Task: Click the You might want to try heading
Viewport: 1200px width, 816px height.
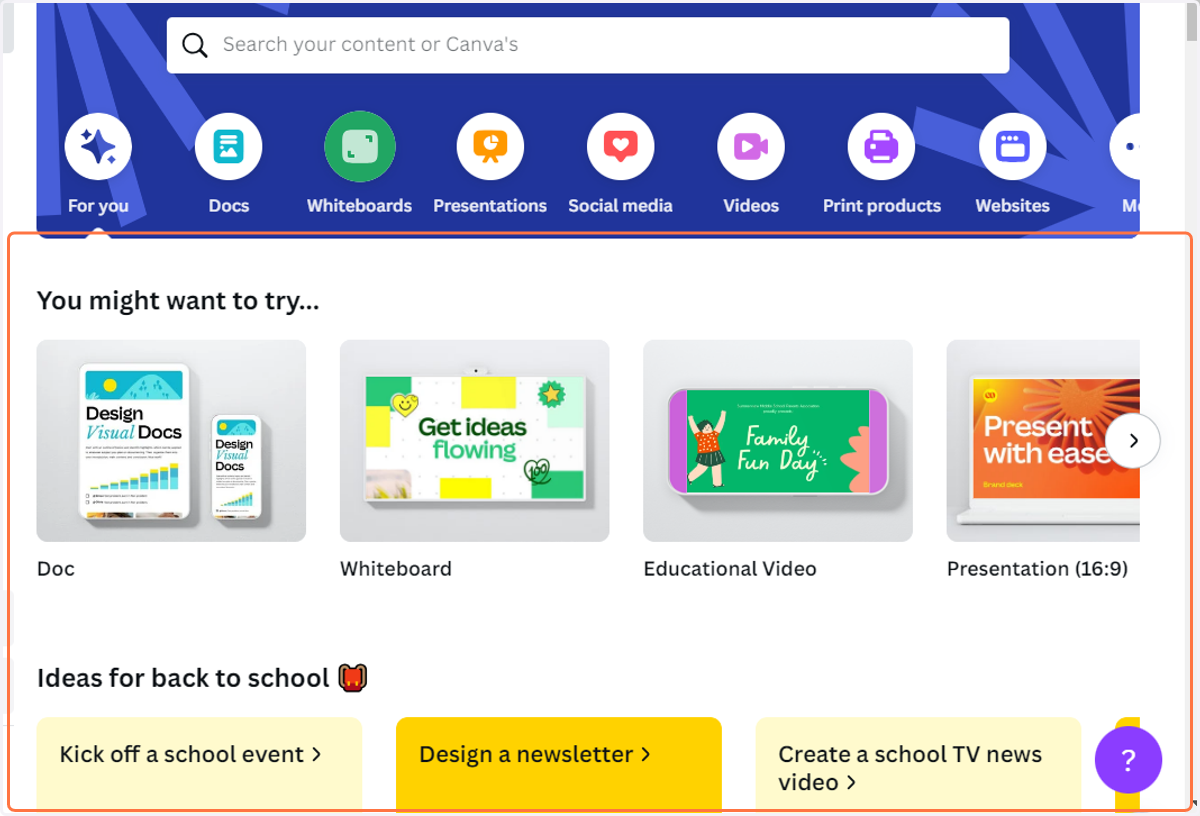Action: pyautogui.click(x=178, y=300)
